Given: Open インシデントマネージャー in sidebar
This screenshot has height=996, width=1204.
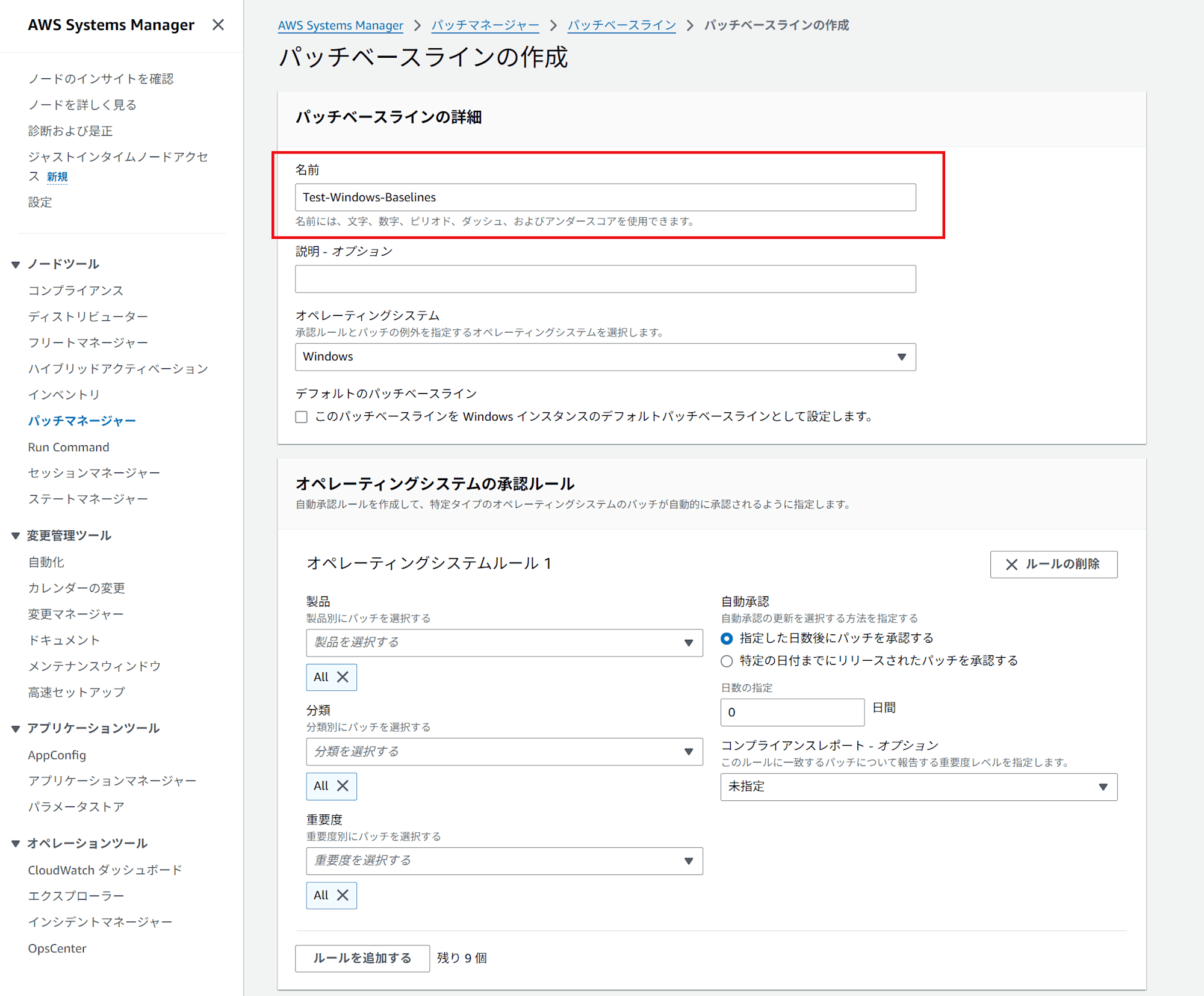Looking at the screenshot, I should (100, 922).
